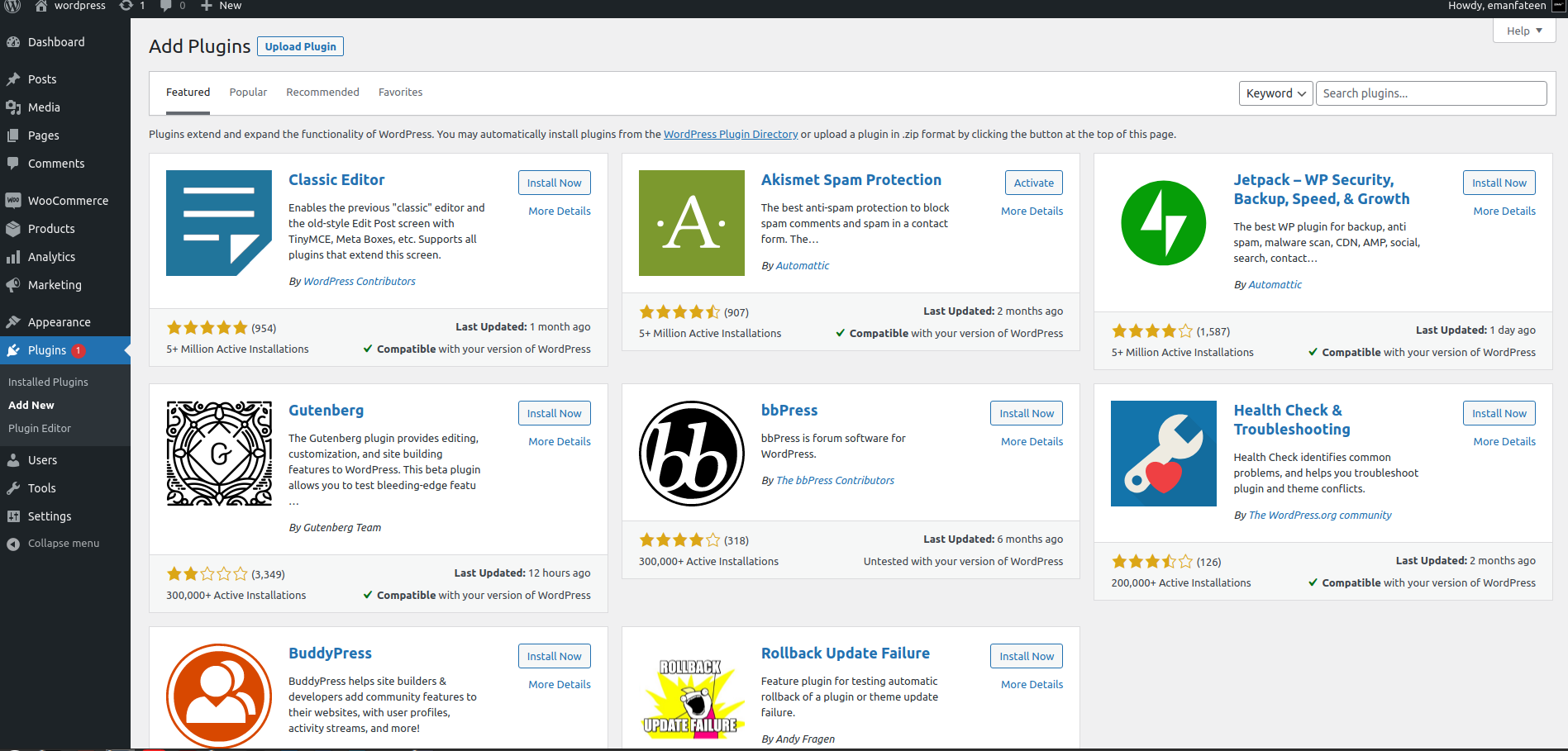Install the BuddyPress plugin
Image resolution: width=1568 pixels, height=751 pixels.
click(x=554, y=656)
